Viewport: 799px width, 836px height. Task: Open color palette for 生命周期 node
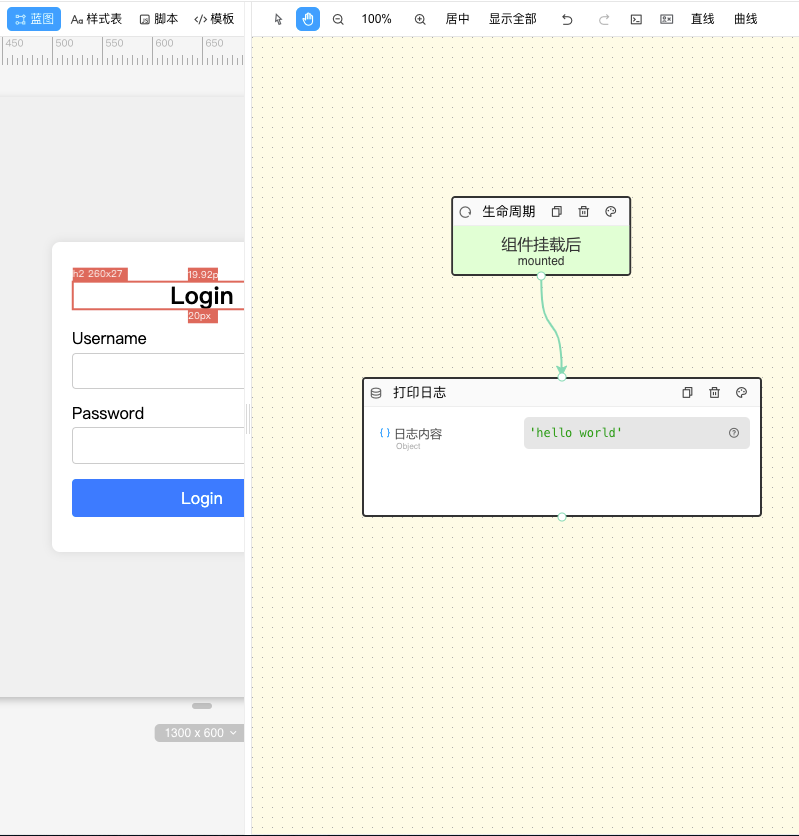[x=611, y=212]
